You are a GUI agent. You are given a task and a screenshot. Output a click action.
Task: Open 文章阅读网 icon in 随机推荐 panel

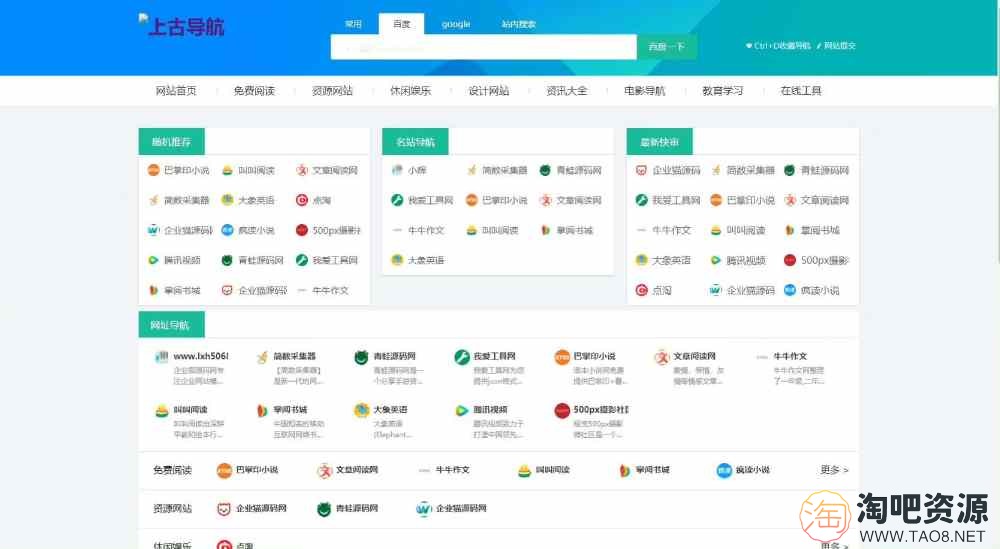pos(302,170)
